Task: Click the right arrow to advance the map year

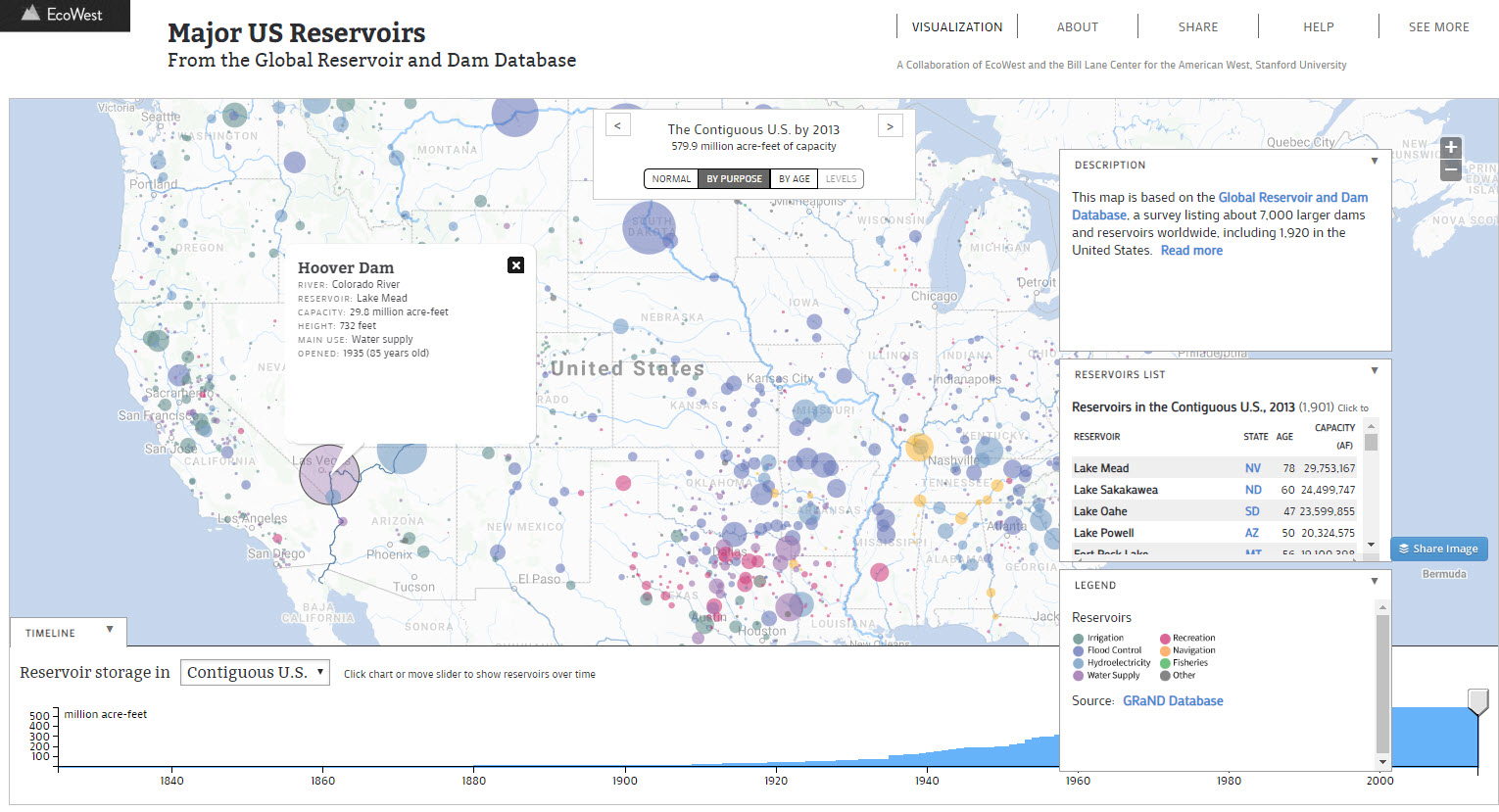Action: coord(890,125)
